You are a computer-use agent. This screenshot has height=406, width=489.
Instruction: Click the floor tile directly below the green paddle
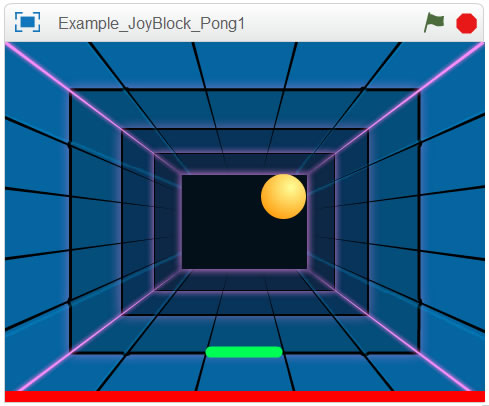click(x=245, y=373)
